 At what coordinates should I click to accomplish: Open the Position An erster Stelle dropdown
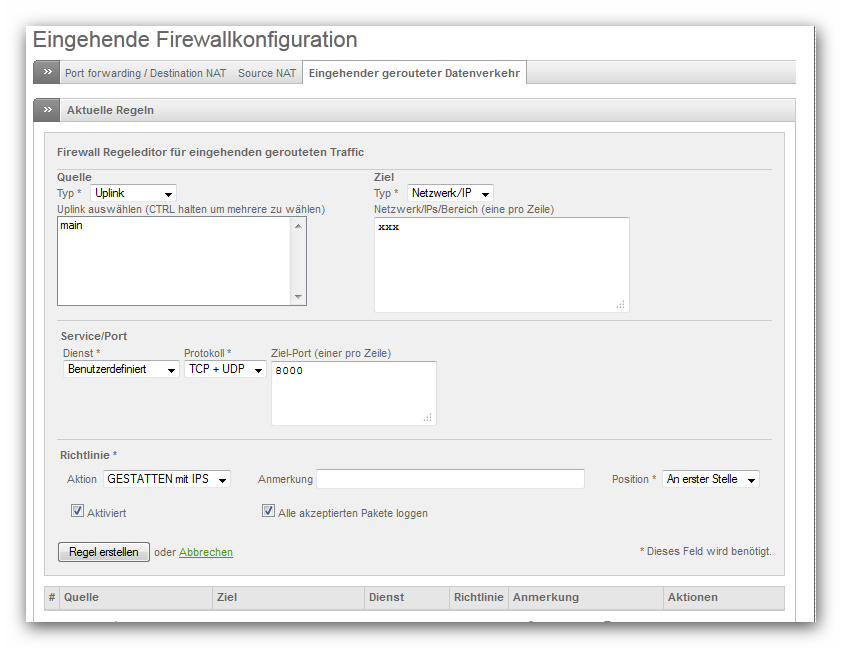[x=710, y=480]
